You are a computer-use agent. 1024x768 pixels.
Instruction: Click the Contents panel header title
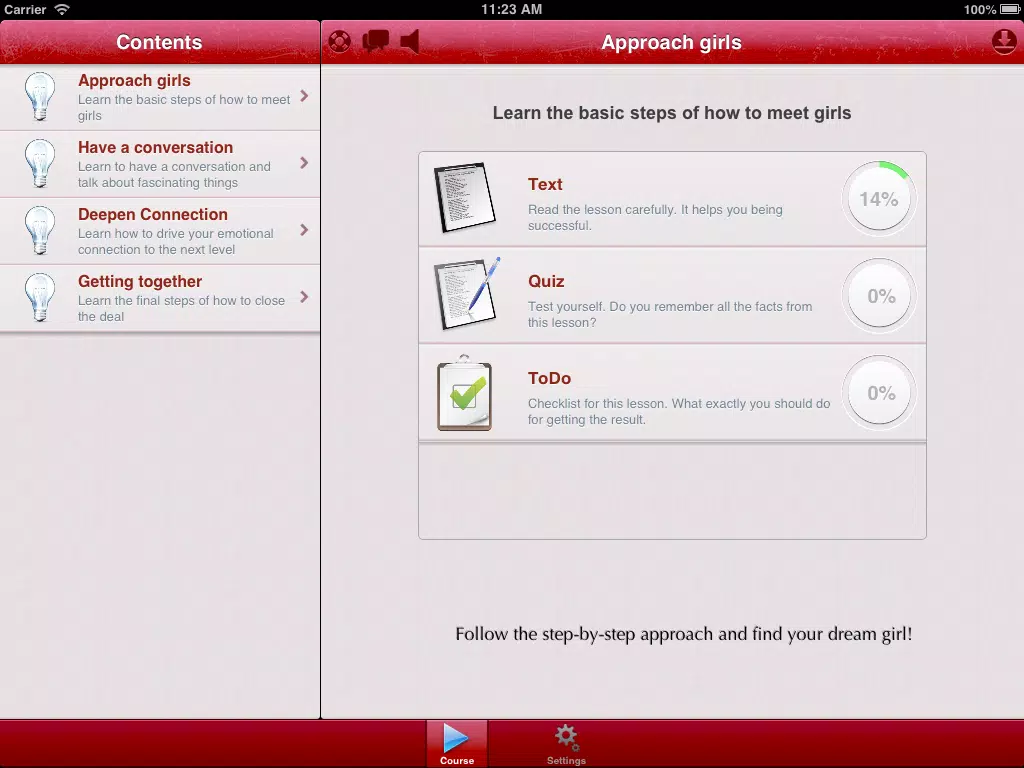[x=159, y=42]
